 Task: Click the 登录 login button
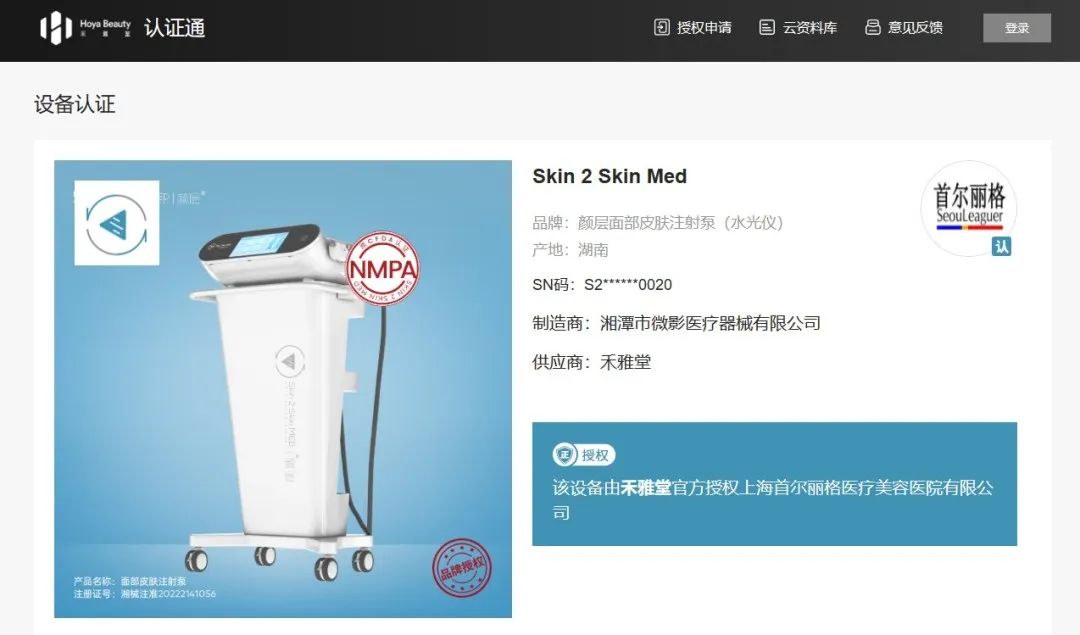pyautogui.click(x=1017, y=28)
